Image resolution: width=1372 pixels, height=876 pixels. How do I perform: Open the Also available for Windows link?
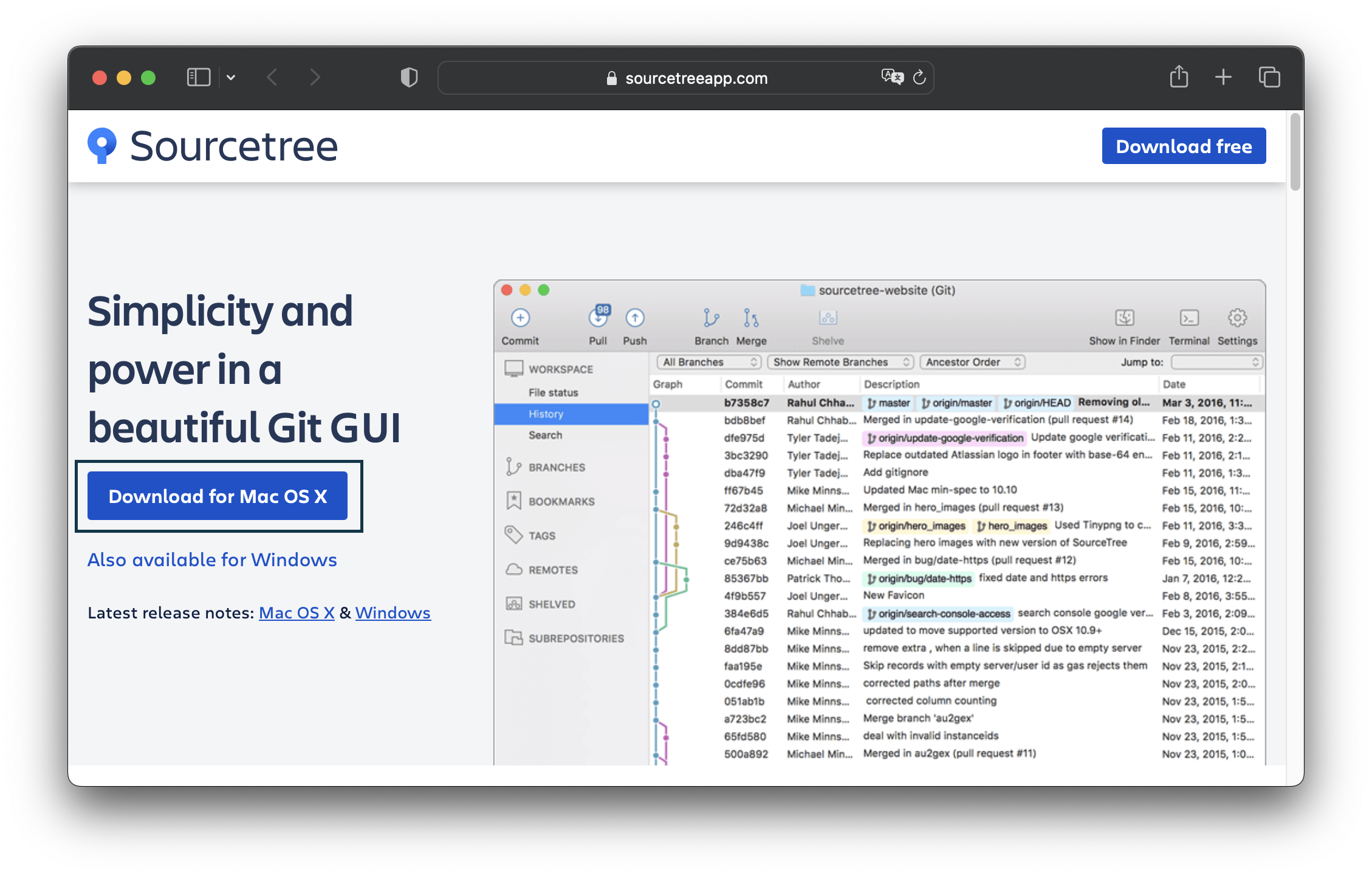pos(212,559)
